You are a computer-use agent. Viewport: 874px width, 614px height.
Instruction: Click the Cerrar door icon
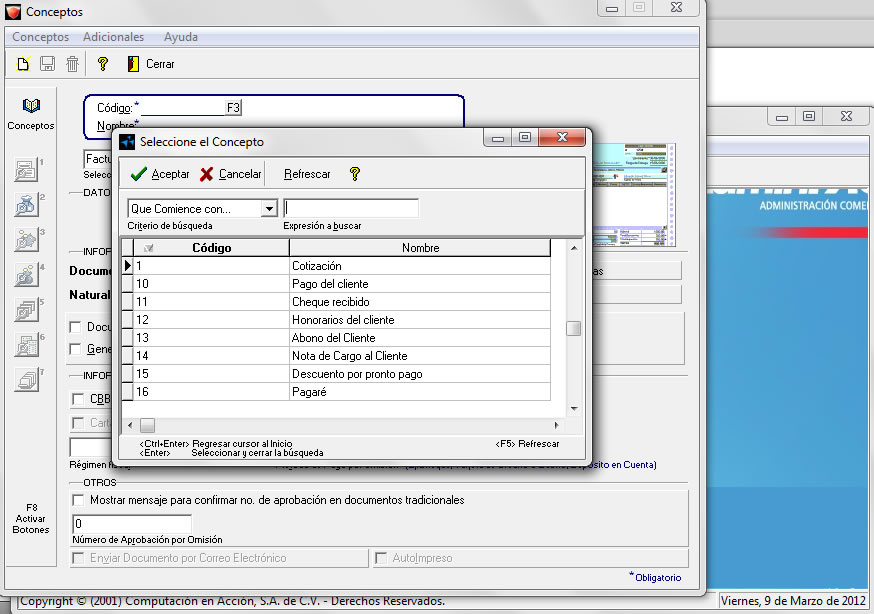[133, 64]
